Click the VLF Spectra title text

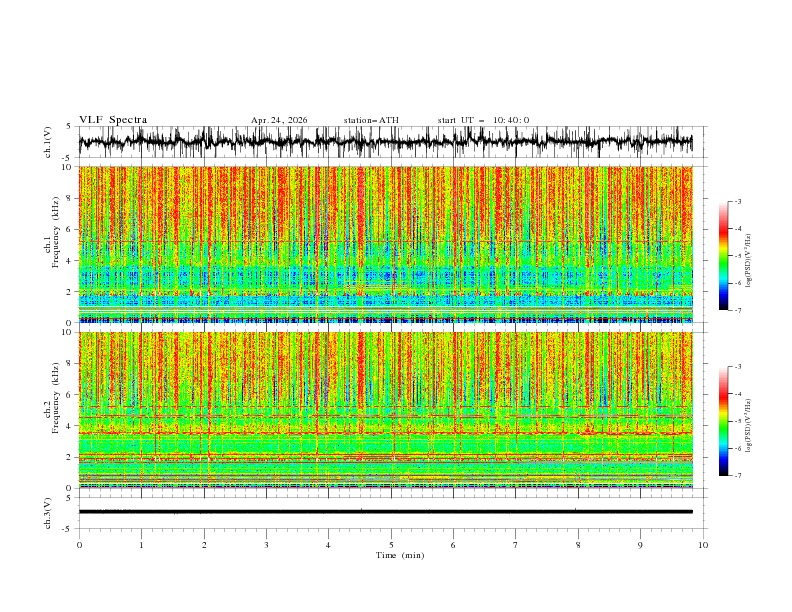113,120
